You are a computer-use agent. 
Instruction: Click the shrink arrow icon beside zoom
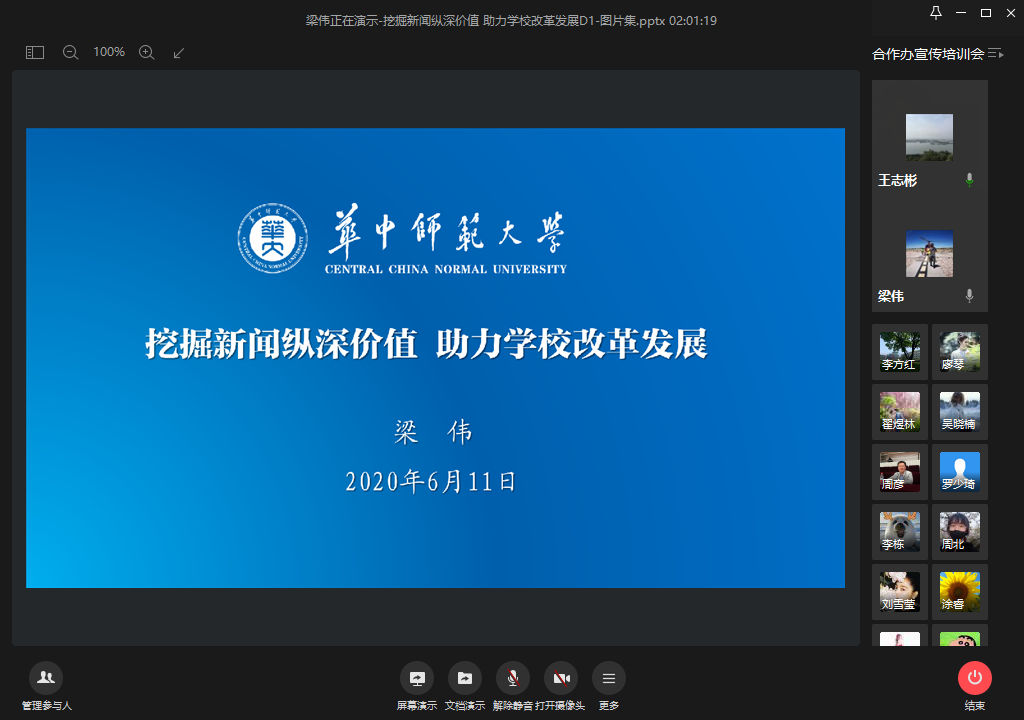(x=179, y=52)
